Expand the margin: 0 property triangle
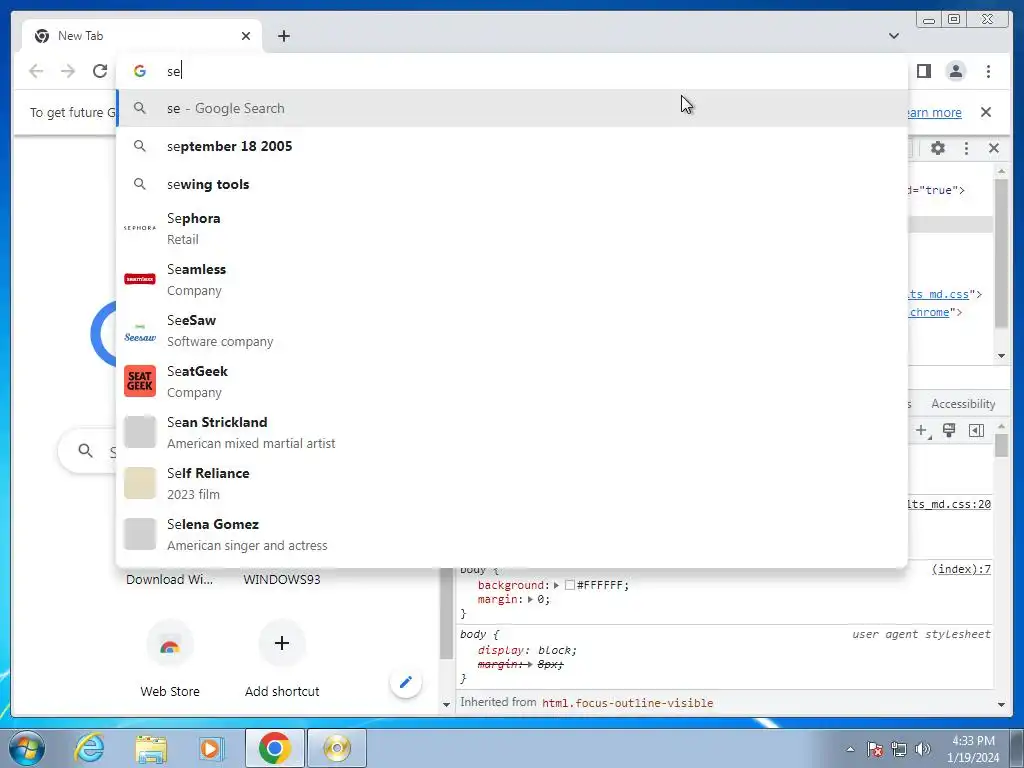This screenshot has height=768, width=1024. click(530, 600)
